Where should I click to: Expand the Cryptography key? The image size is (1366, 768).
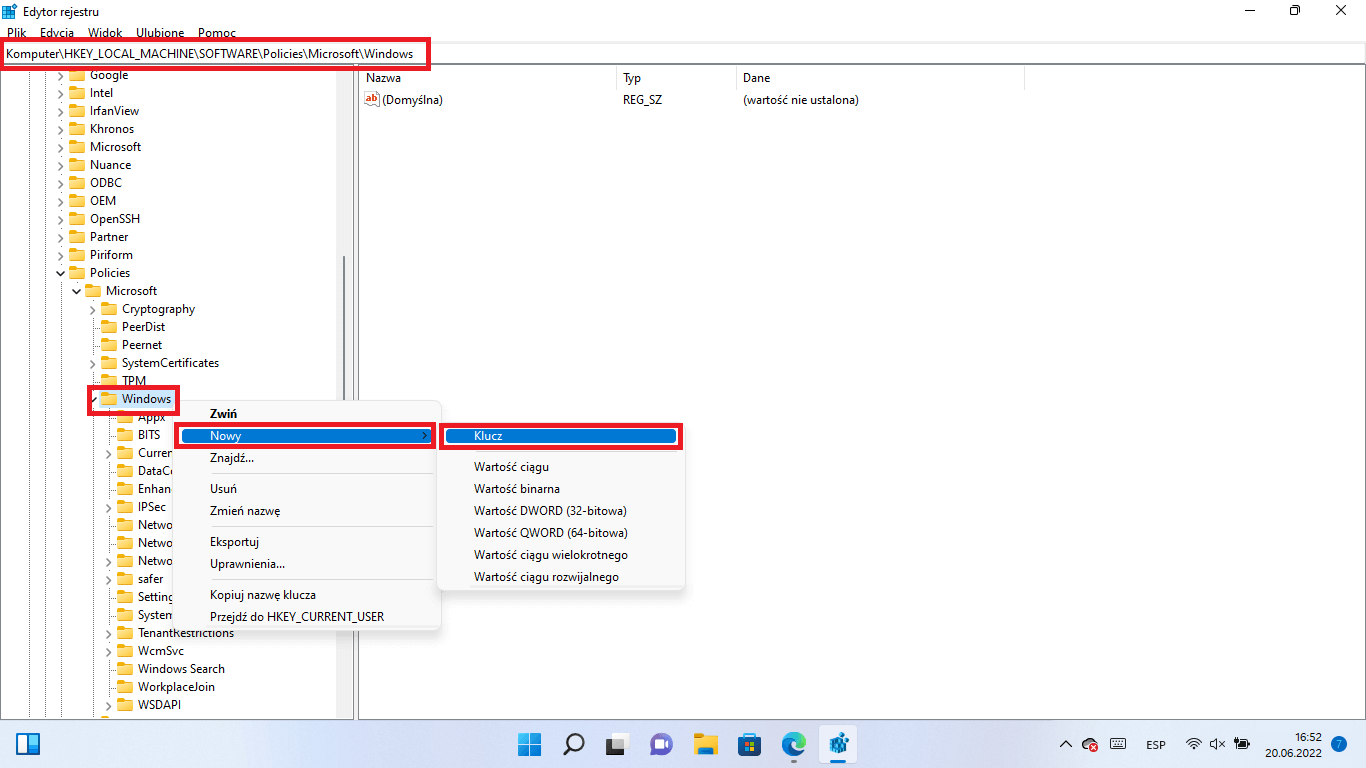[93, 309]
